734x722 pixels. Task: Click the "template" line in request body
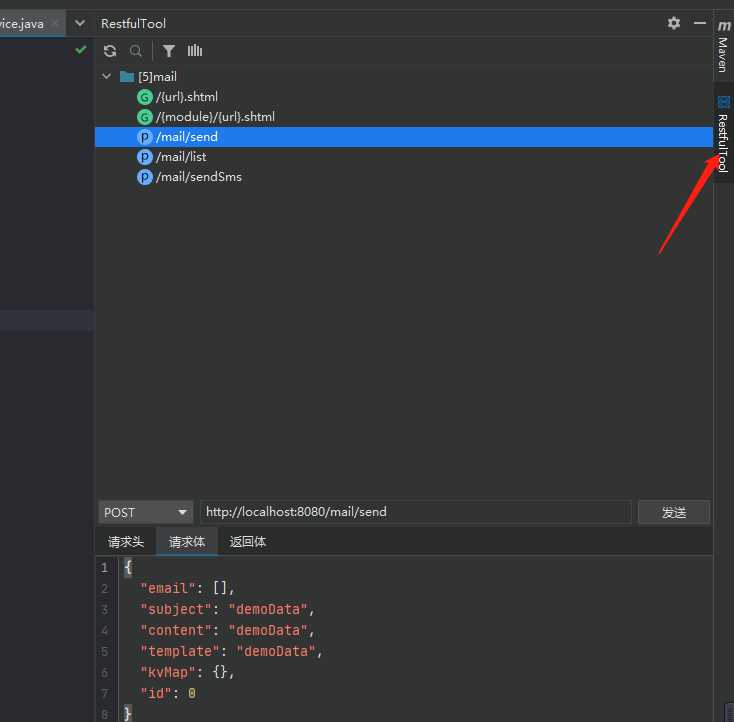(232, 651)
